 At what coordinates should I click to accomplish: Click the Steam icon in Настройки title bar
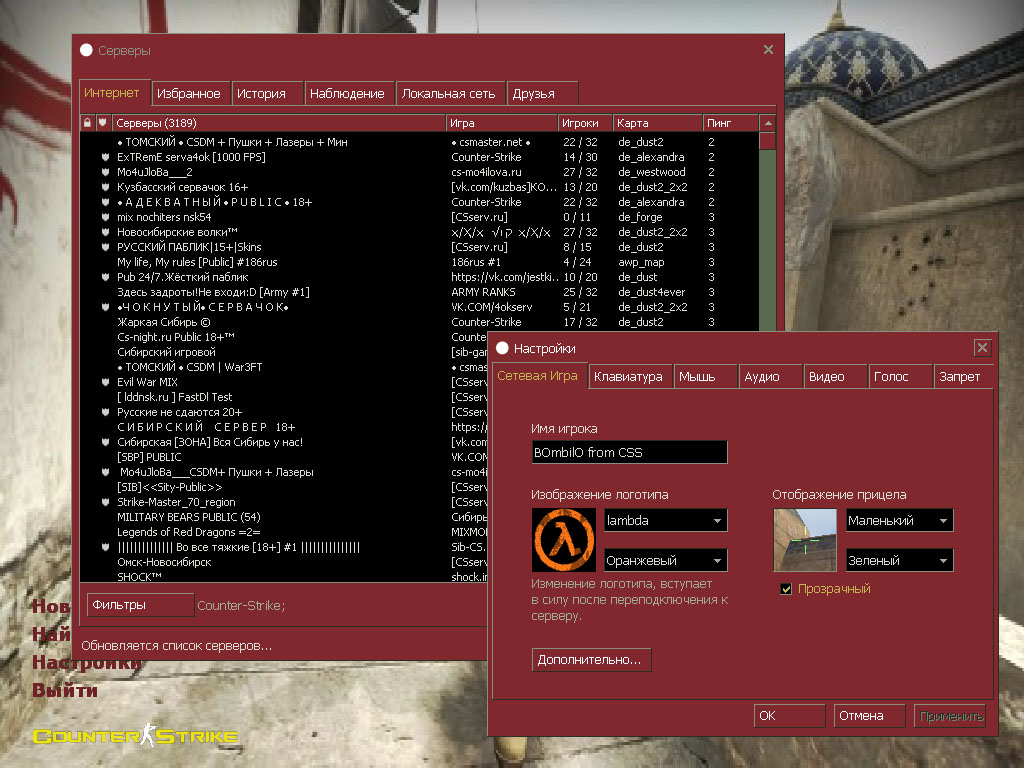coord(502,348)
